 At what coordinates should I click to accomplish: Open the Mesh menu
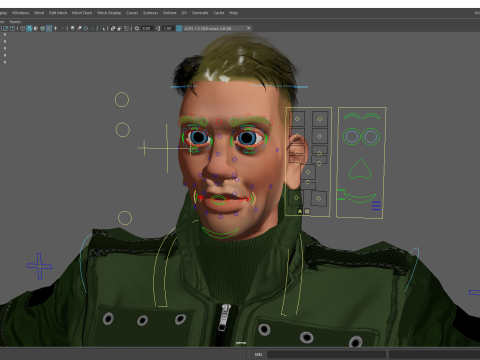(39, 13)
